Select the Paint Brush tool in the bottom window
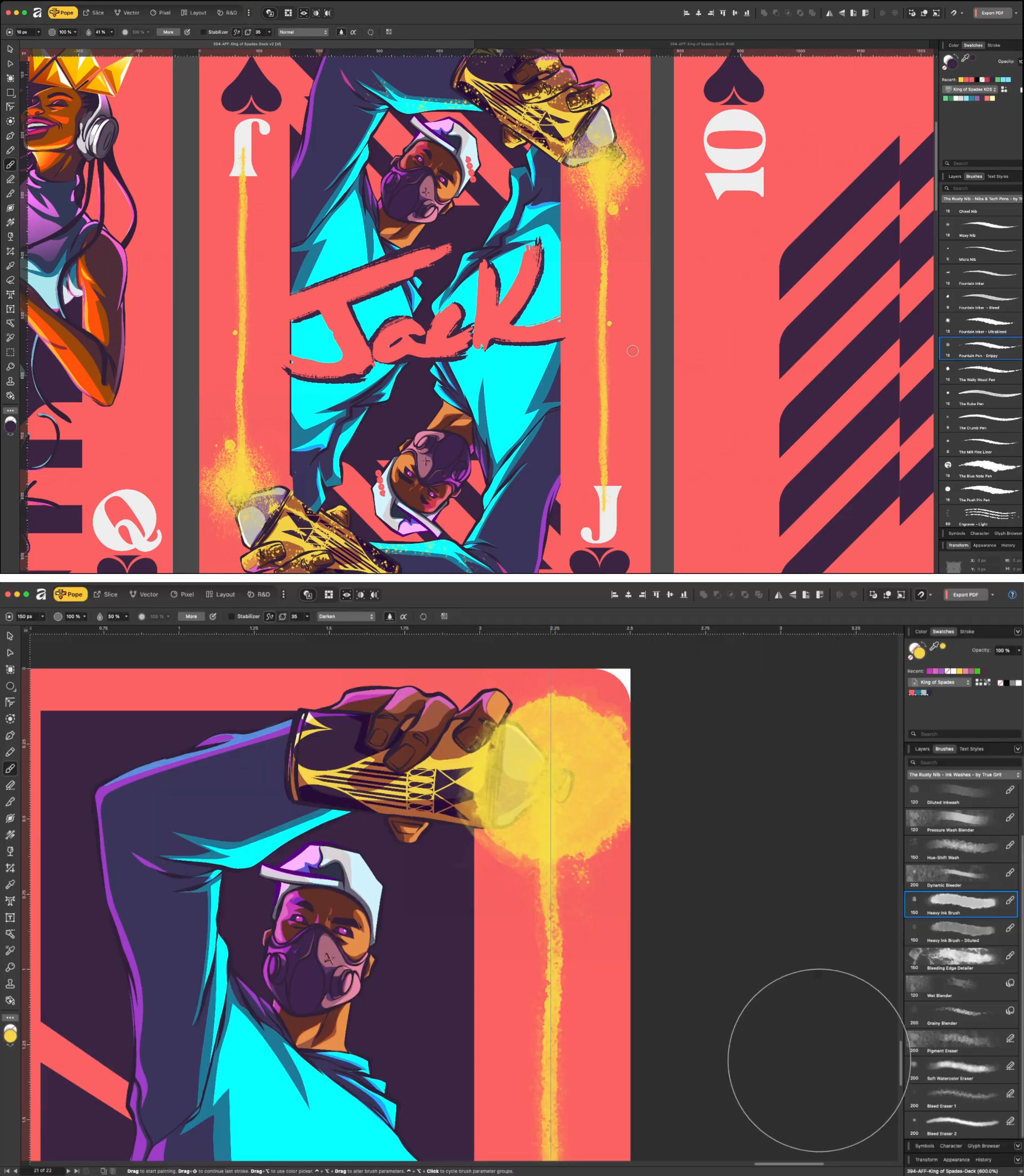 tap(10, 769)
